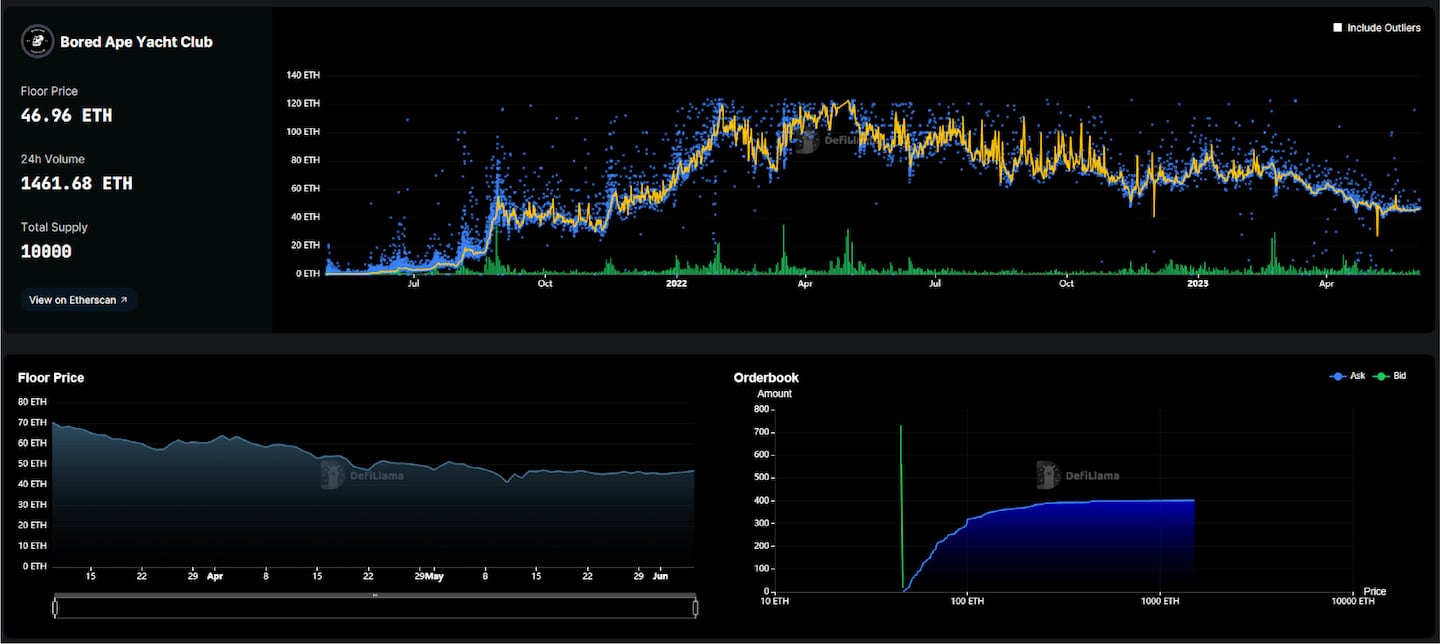Screen dimensions: 1440x644
Task: Toggle the Bid series in Orderbook legend
Action: click(1389, 376)
